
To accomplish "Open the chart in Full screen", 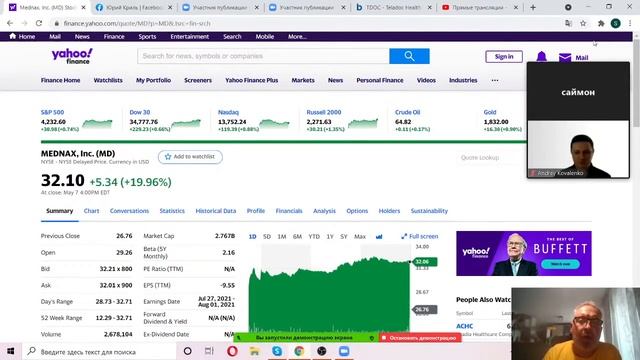I will point(420,236).
